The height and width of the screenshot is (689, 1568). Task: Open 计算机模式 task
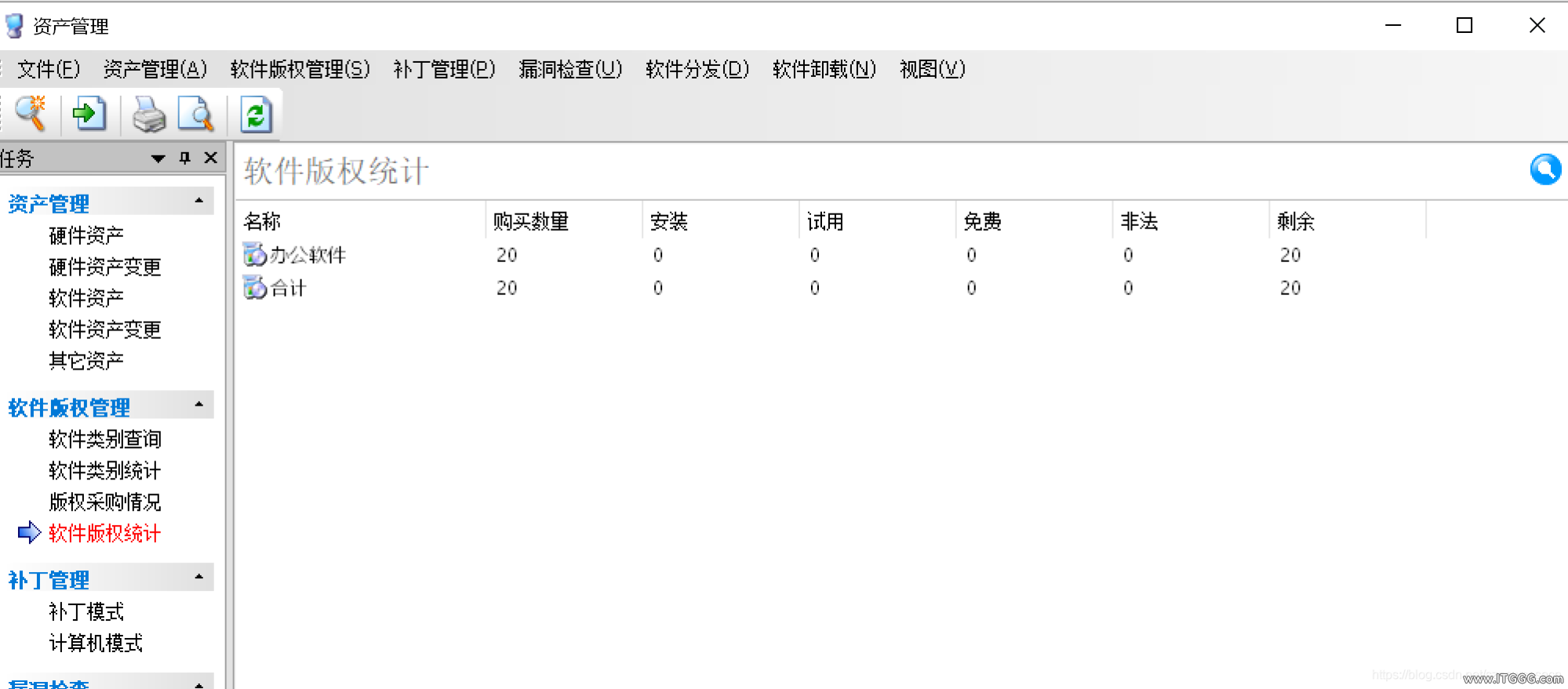pos(96,643)
